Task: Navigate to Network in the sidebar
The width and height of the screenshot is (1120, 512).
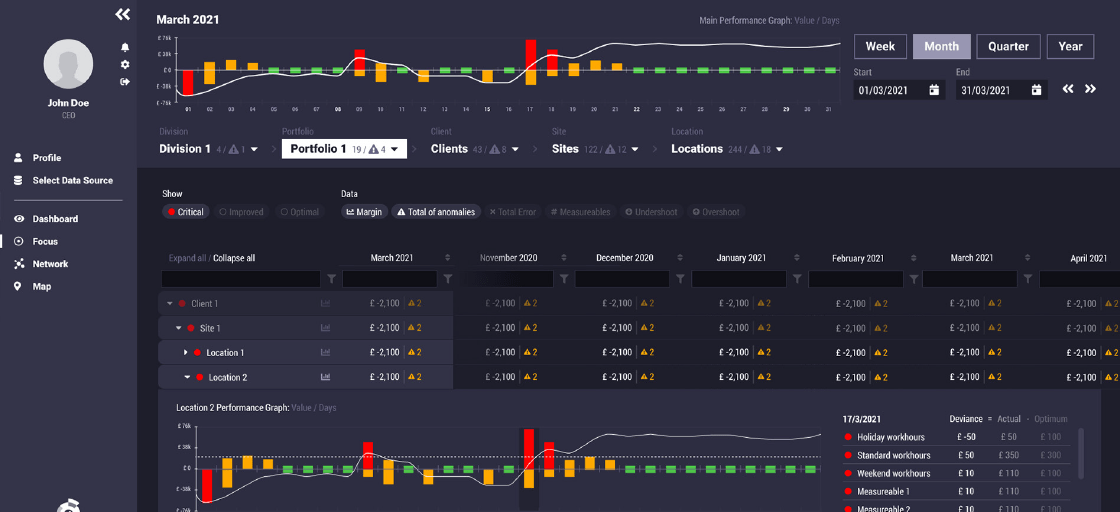Action: (50, 264)
